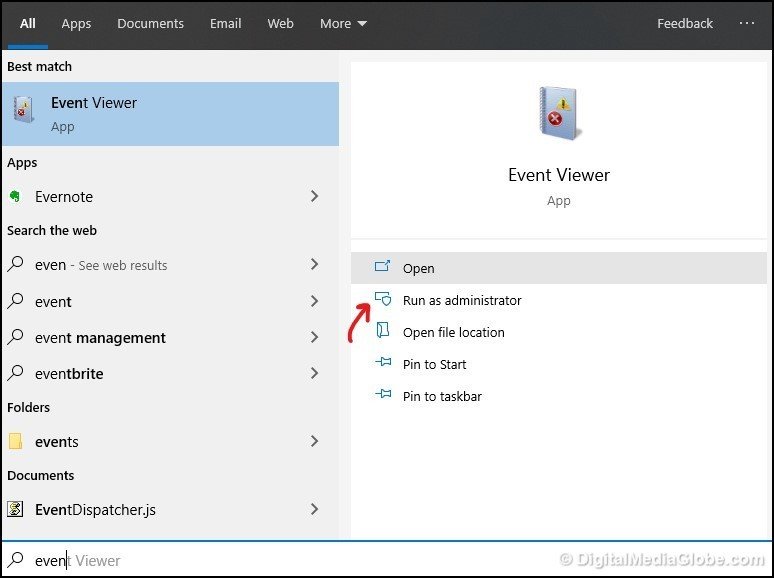Viewport: 774px width, 578px height.
Task: Select the Event Viewer best match result
Action: (x=170, y=114)
